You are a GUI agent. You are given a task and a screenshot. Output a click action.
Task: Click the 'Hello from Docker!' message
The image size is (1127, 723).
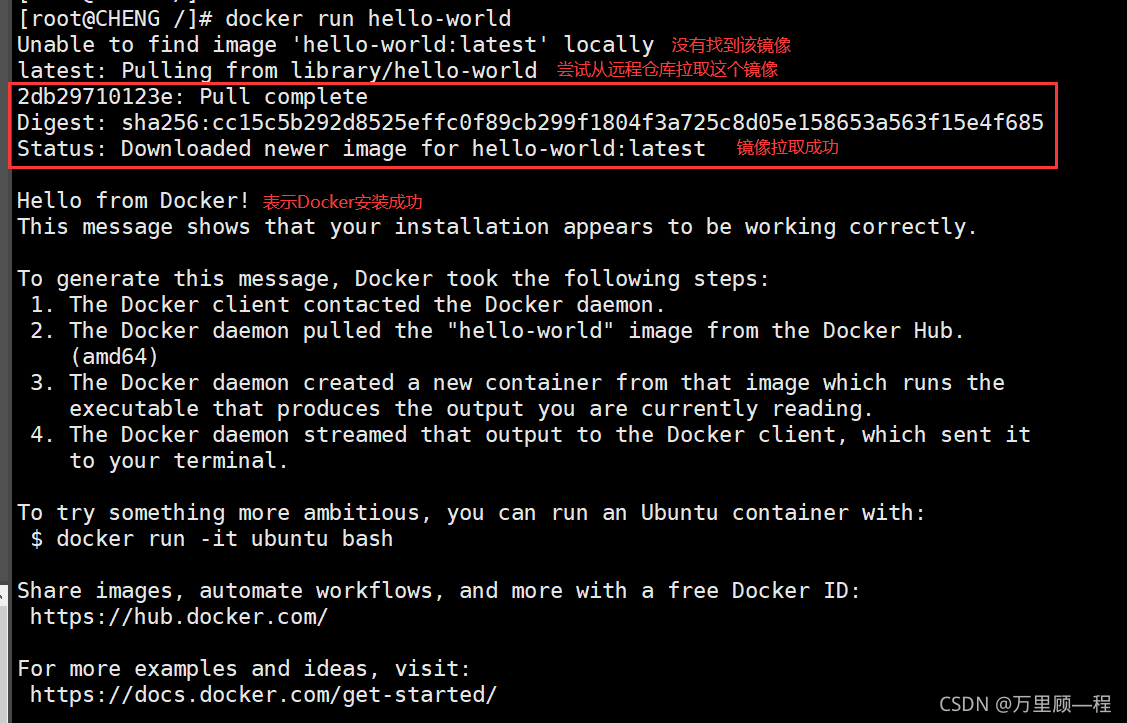[x=133, y=201]
